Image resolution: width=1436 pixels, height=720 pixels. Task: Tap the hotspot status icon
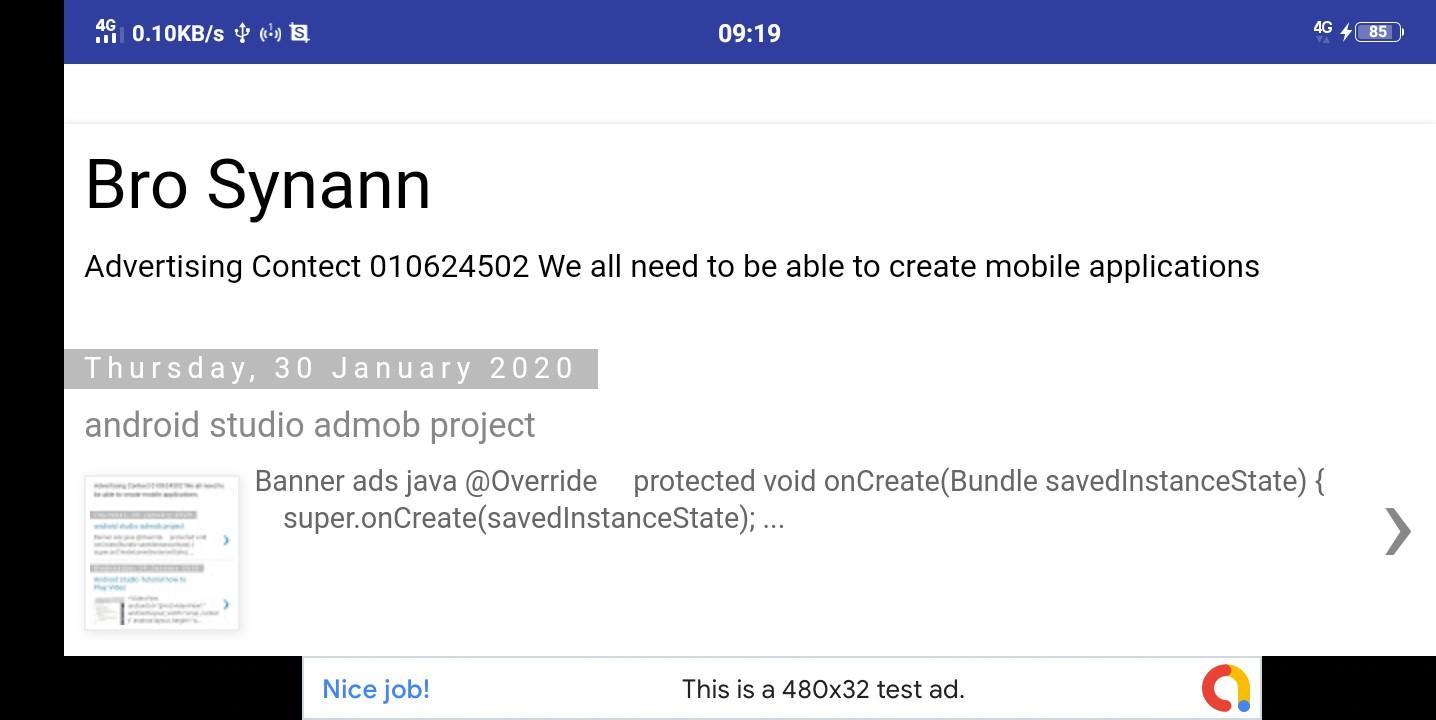click(270, 33)
